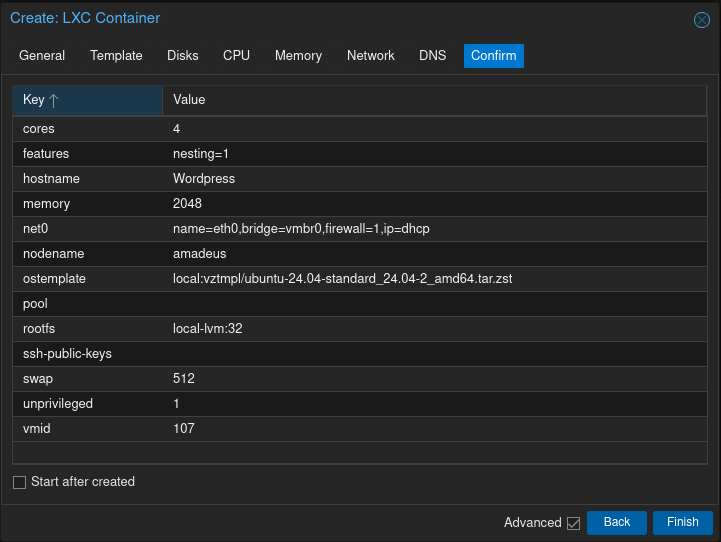Sort by the Key column header

(x=87, y=100)
